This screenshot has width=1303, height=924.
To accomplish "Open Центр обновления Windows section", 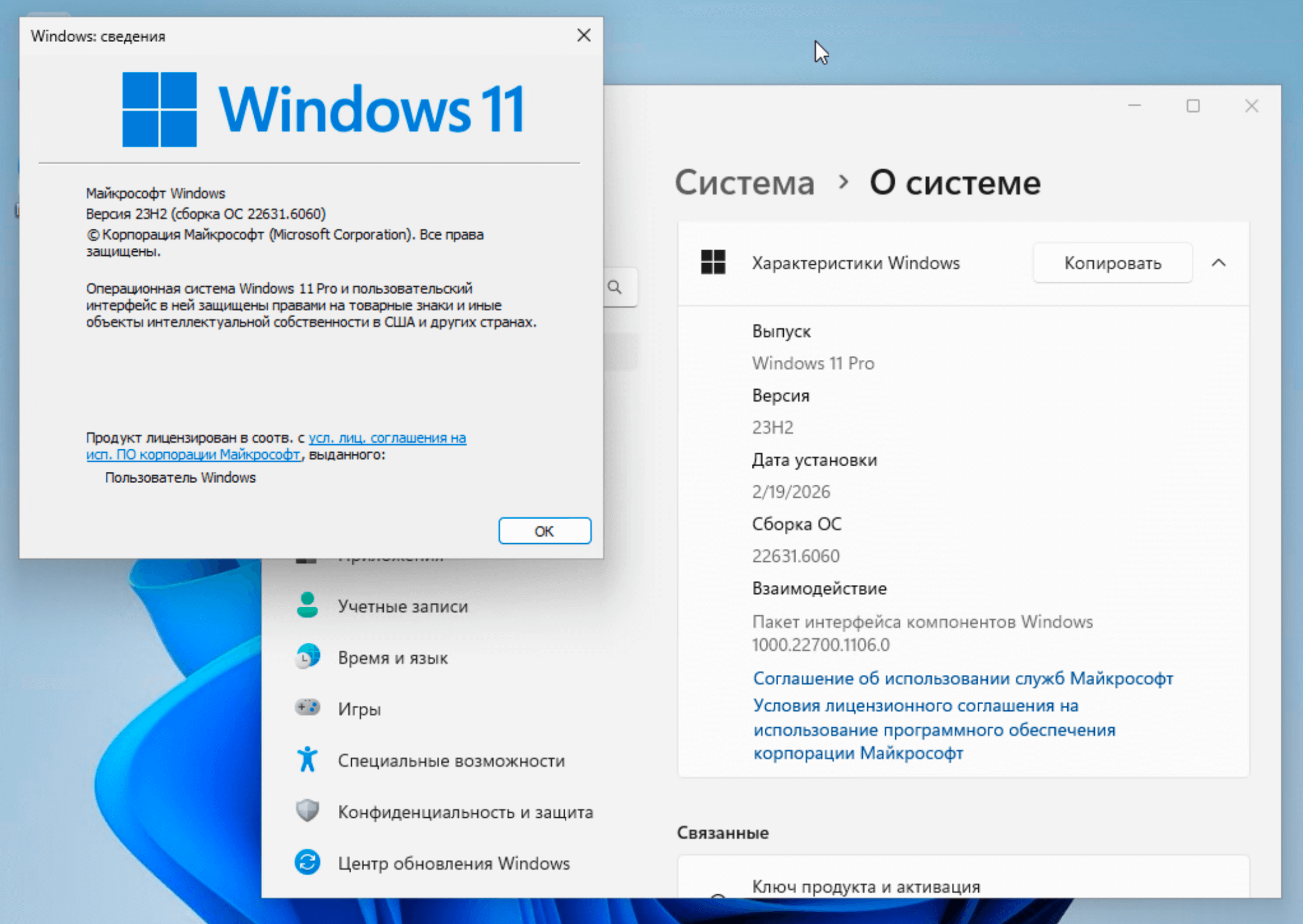I will pyautogui.click(x=453, y=863).
